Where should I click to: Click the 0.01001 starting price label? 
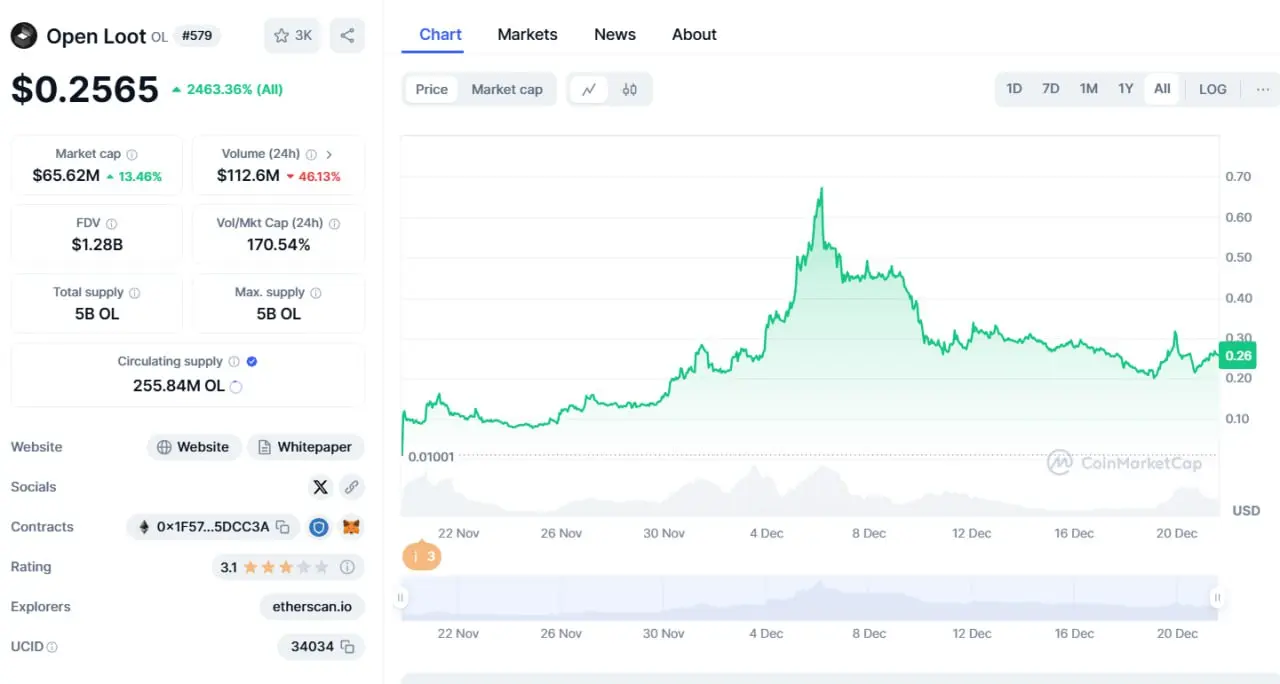(x=431, y=457)
